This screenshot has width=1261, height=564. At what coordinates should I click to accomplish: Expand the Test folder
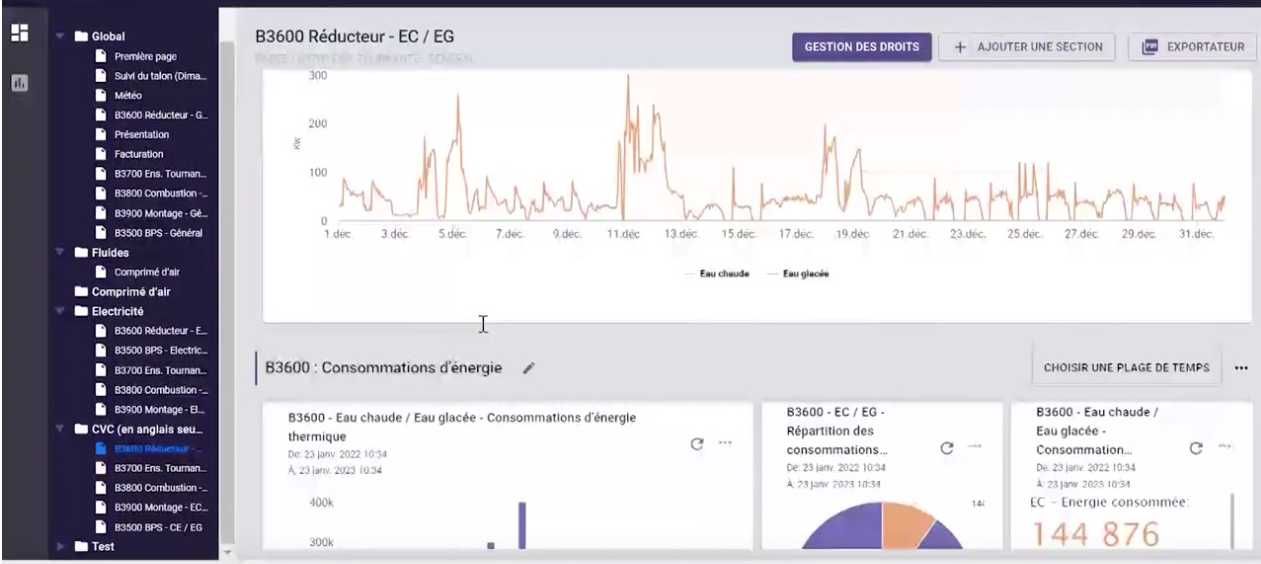[61, 547]
